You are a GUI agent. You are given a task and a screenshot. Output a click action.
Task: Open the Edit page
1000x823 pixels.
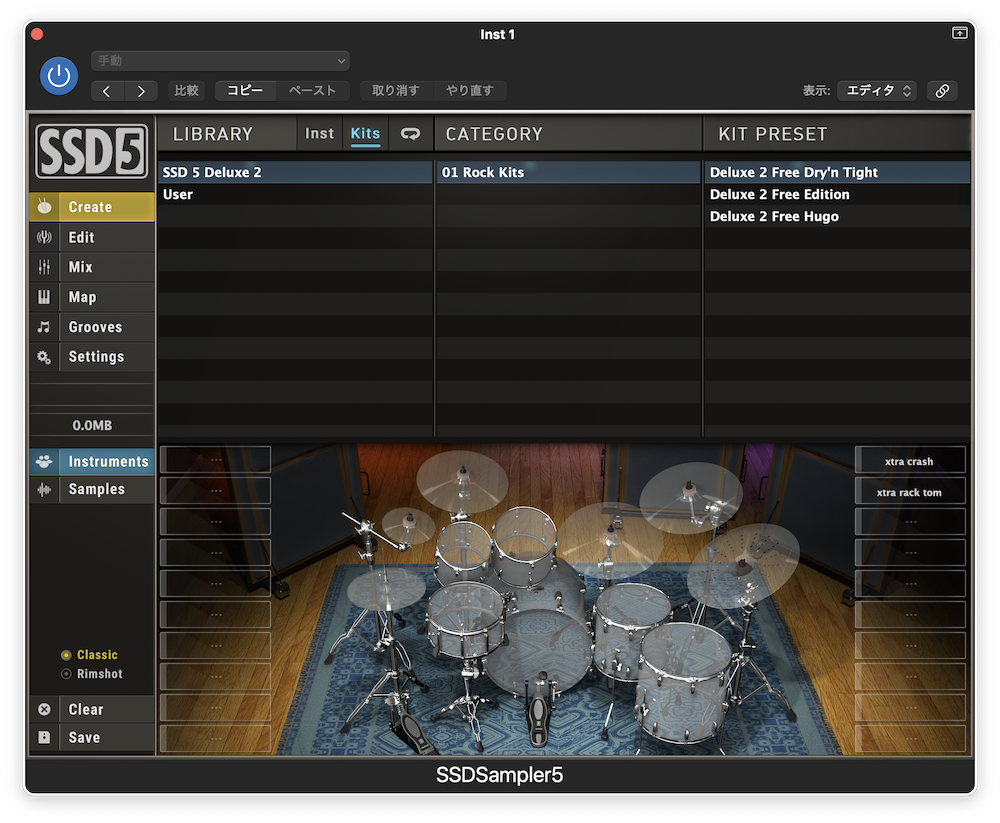click(x=92, y=237)
